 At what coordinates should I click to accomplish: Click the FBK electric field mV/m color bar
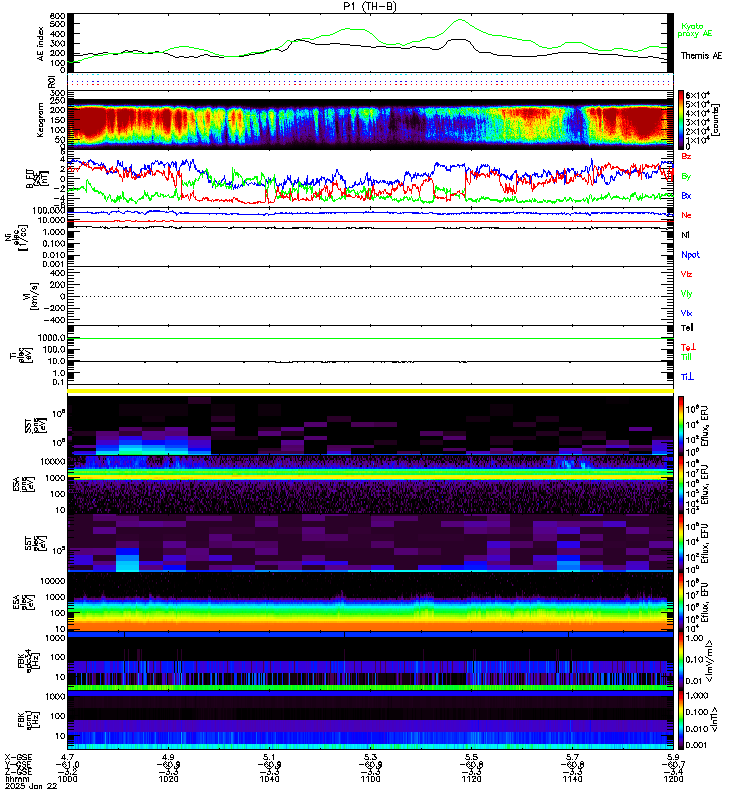coord(681,661)
